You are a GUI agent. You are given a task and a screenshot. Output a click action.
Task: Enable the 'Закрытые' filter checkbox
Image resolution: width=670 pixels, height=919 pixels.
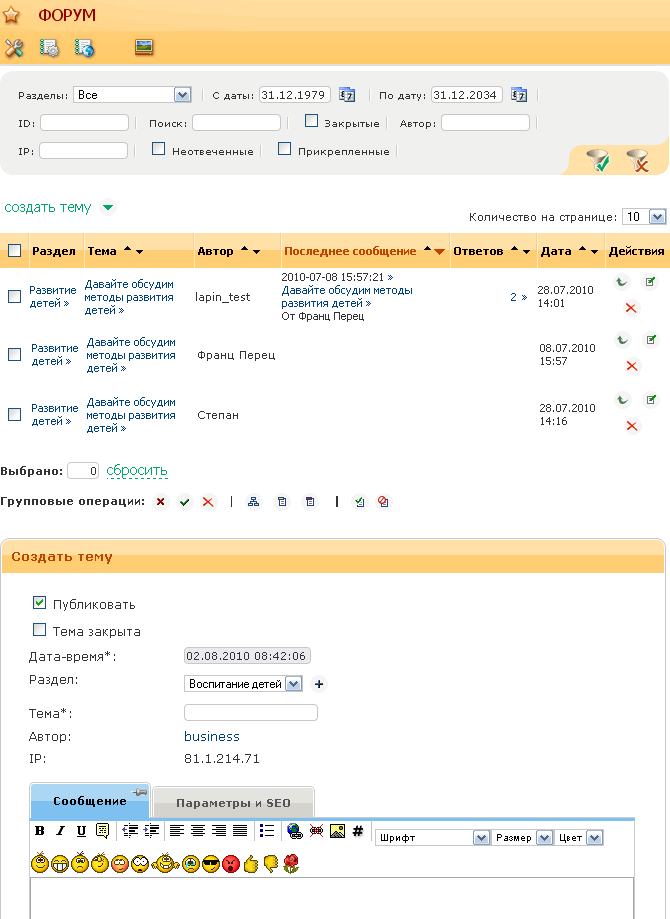(x=312, y=122)
